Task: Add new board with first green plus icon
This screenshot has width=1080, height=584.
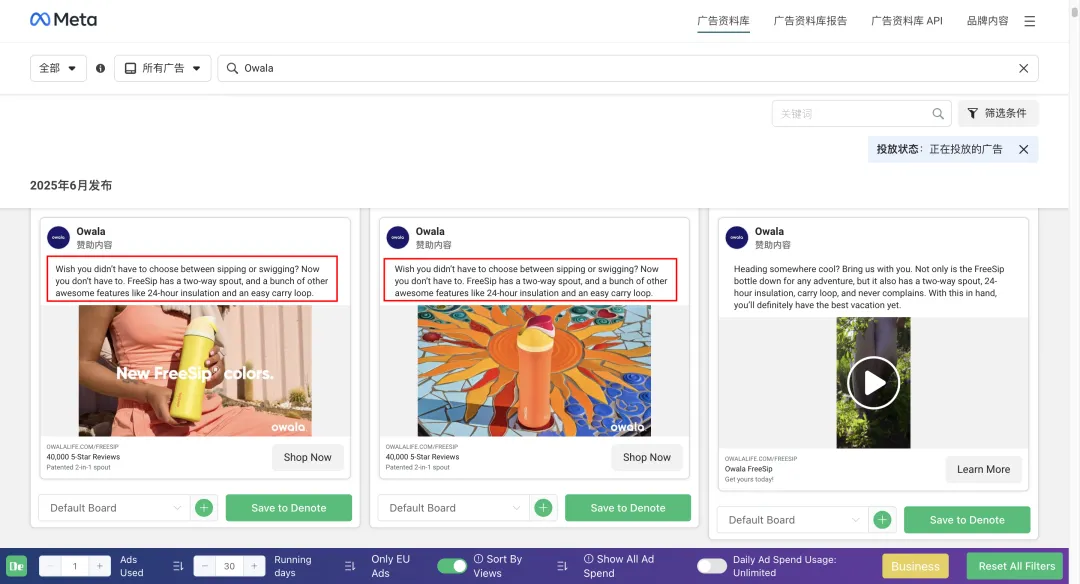Action: (204, 508)
